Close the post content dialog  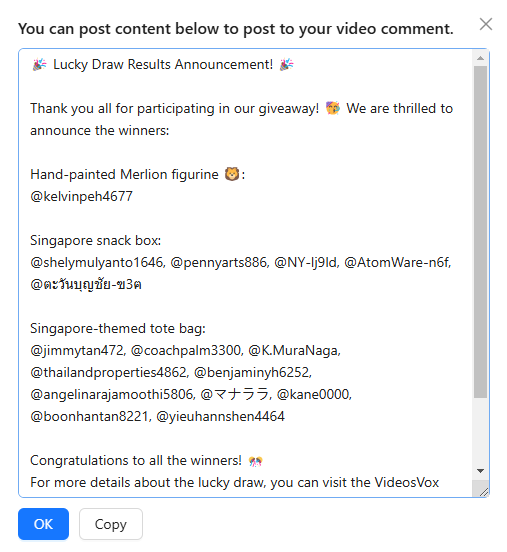tap(486, 24)
